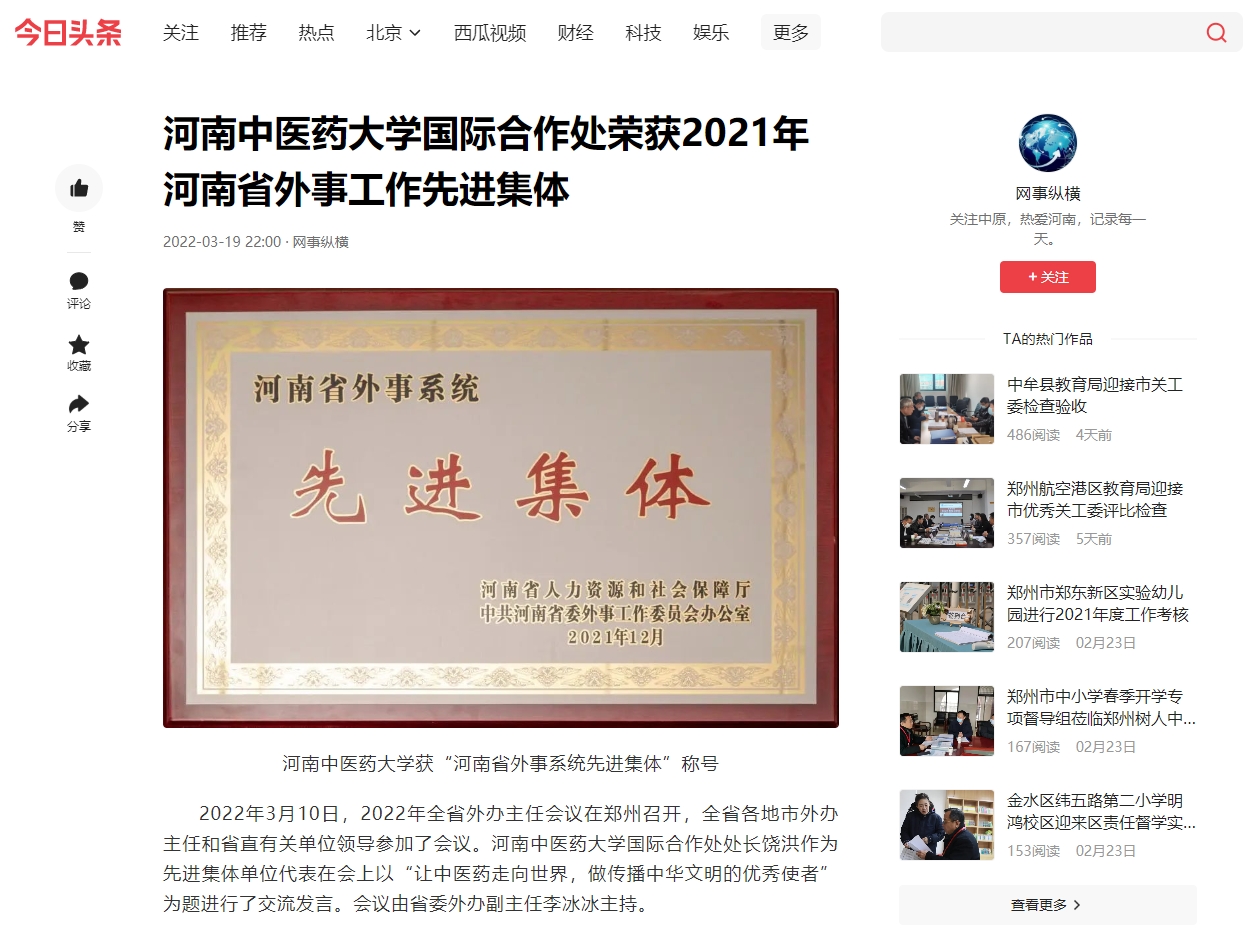Click the star favorite icon

(x=79, y=344)
